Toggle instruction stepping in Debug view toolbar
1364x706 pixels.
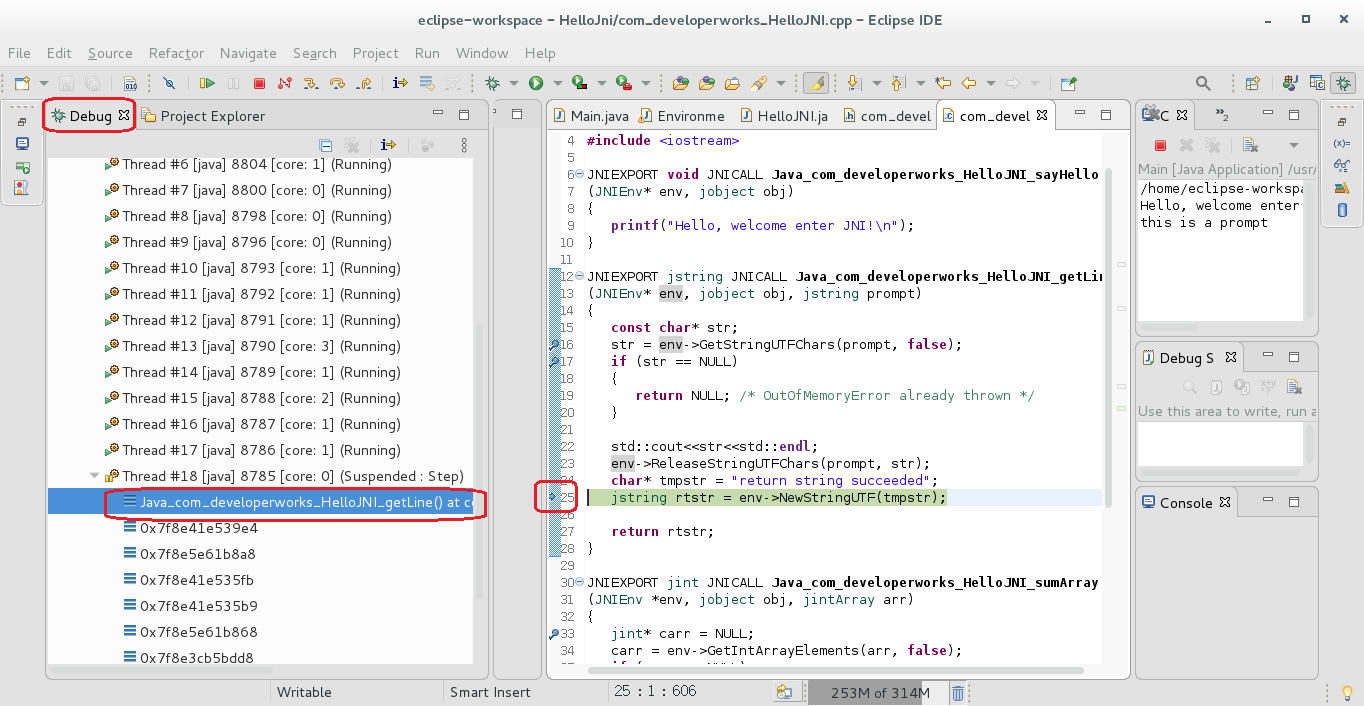[389, 145]
